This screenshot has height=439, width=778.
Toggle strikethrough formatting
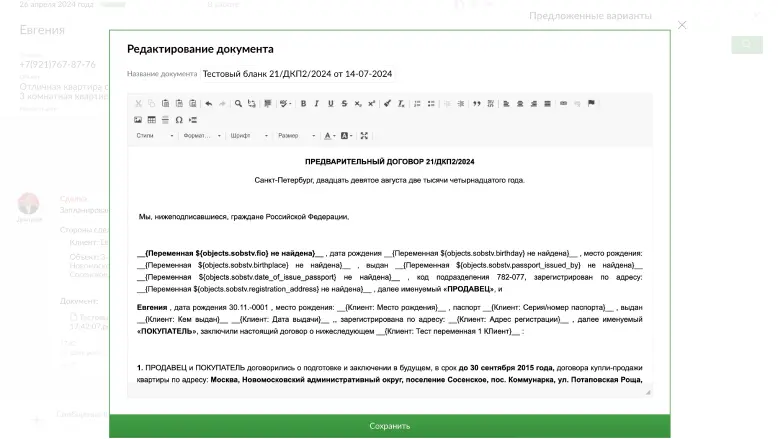pyautogui.click(x=344, y=104)
